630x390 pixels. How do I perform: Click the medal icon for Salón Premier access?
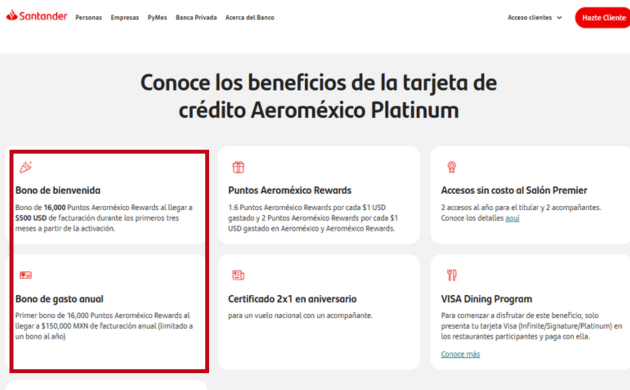coord(452,167)
